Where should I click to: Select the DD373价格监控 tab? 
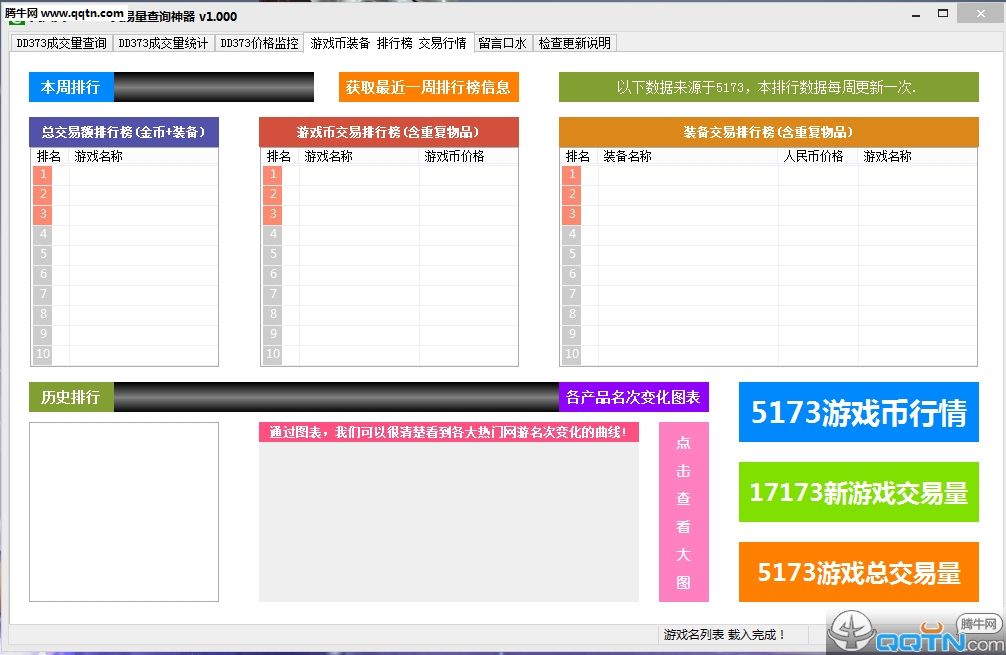pos(259,43)
